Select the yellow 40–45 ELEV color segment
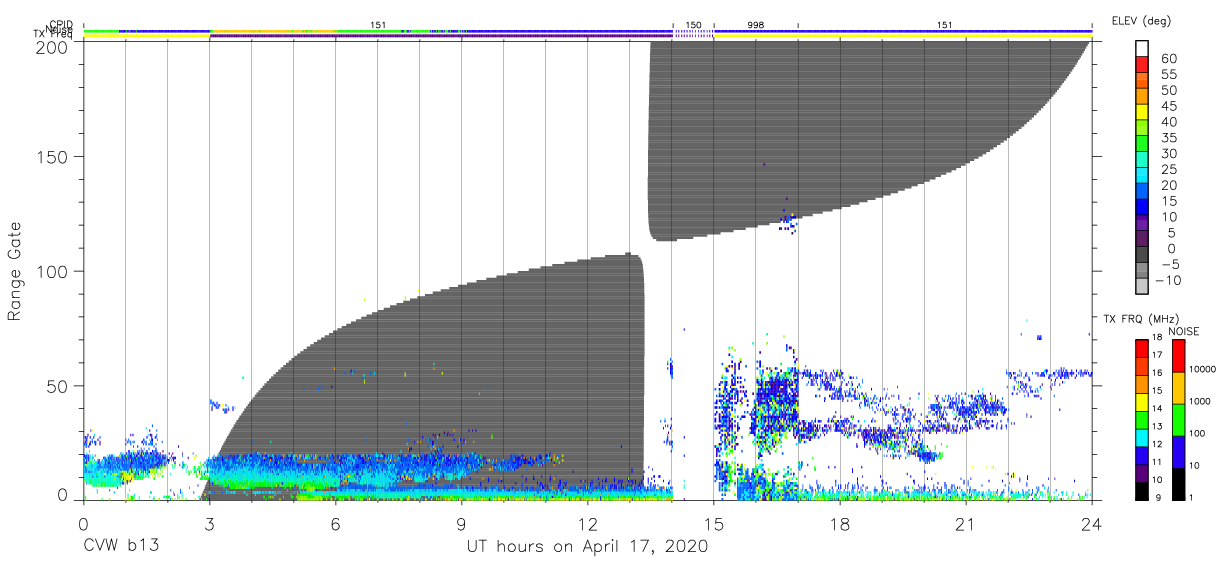This screenshot has width=1228, height=567. pyautogui.click(x=1141, y=112)
